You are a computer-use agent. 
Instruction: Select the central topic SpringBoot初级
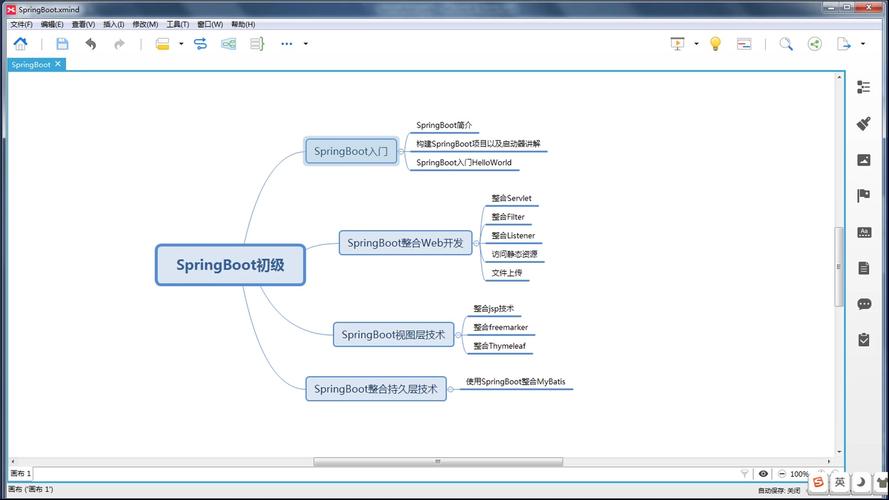[230, 265]
